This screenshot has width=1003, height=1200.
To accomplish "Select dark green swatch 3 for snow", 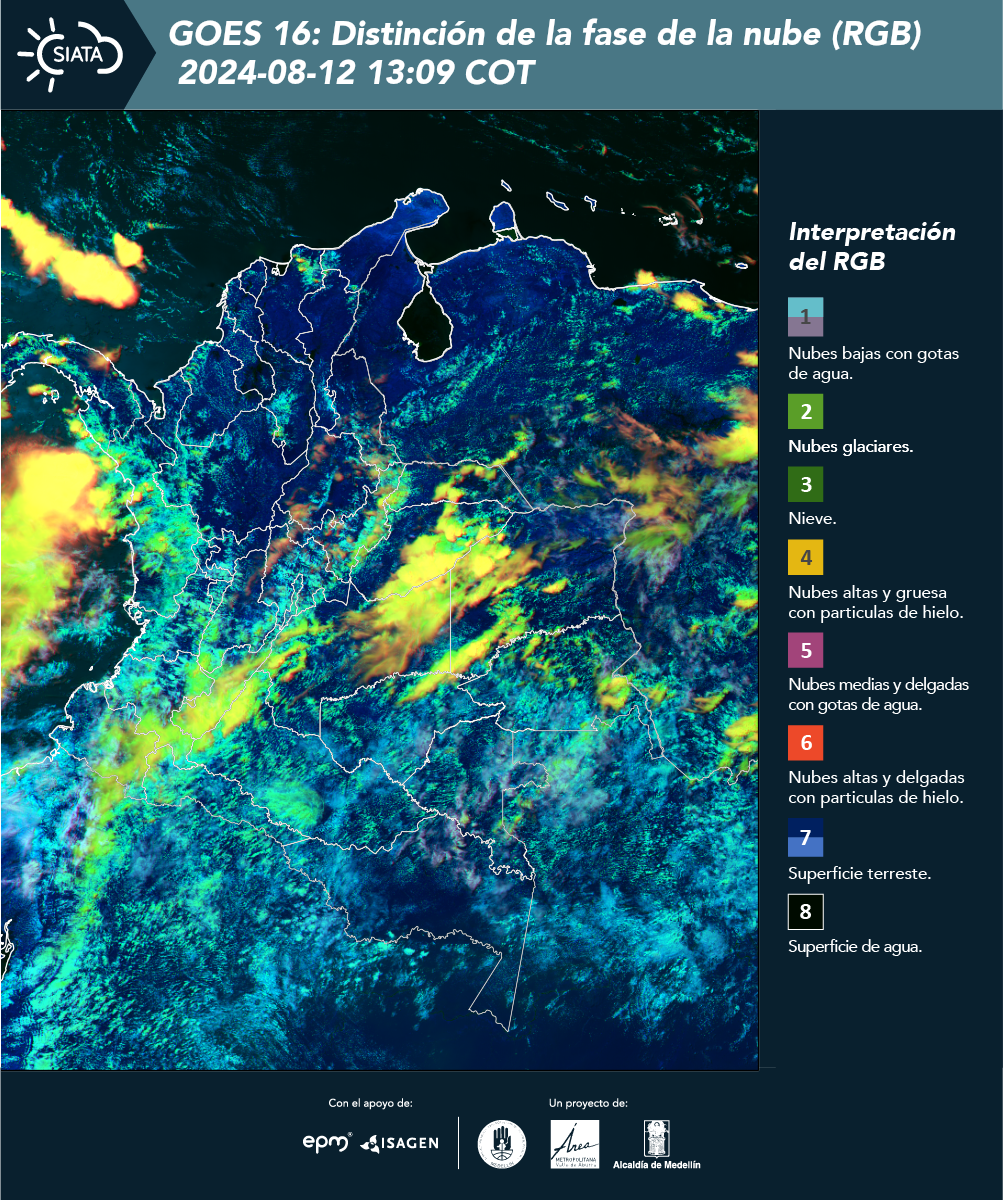I will click(805, 485).
